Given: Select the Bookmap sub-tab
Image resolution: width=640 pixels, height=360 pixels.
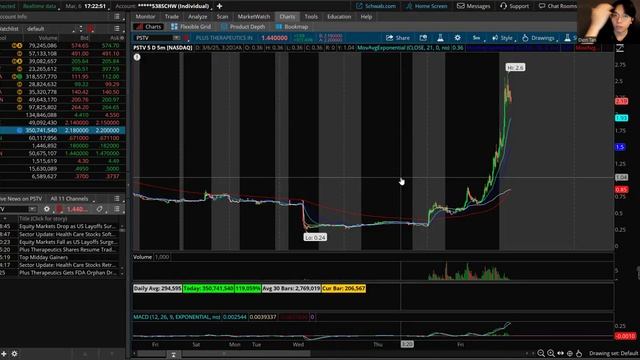Looking at the screenshot, I should point(292,27).
